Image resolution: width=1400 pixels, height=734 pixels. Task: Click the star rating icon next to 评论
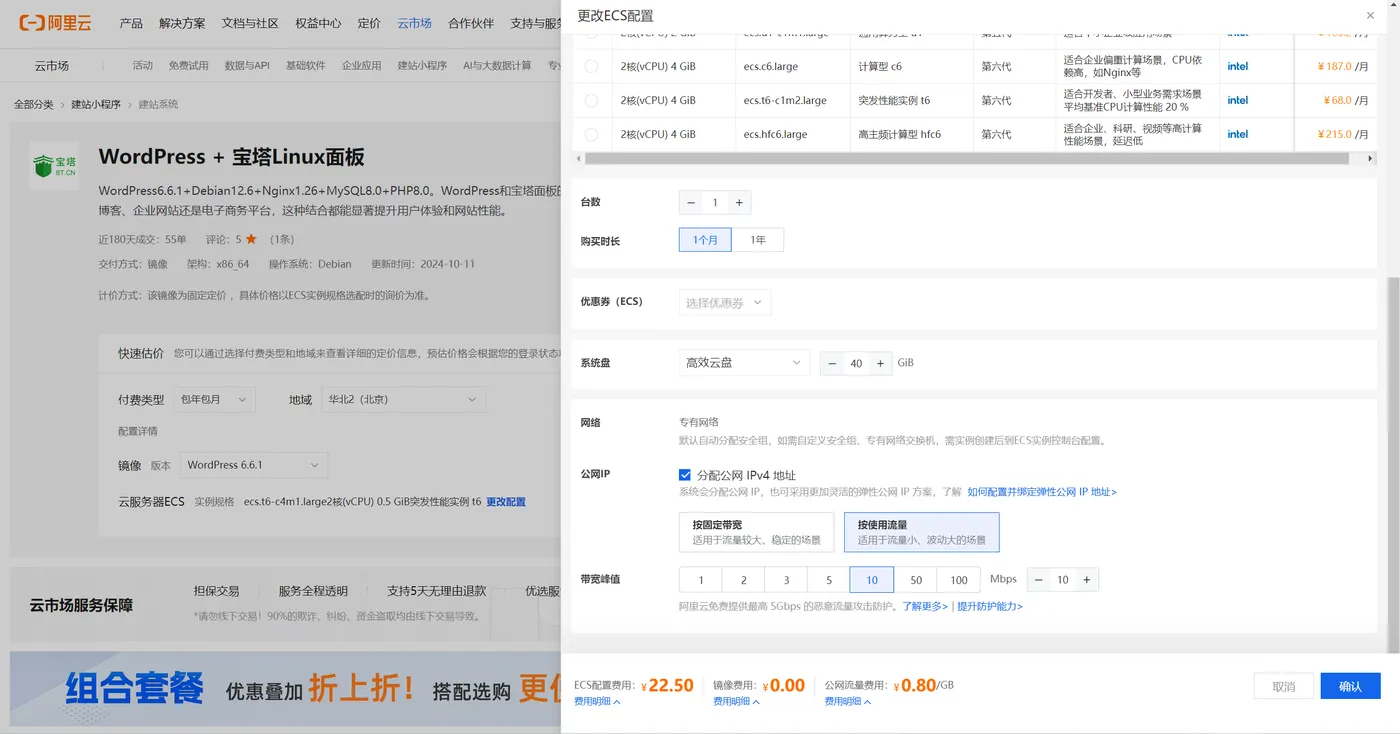(x=251, y=239)
